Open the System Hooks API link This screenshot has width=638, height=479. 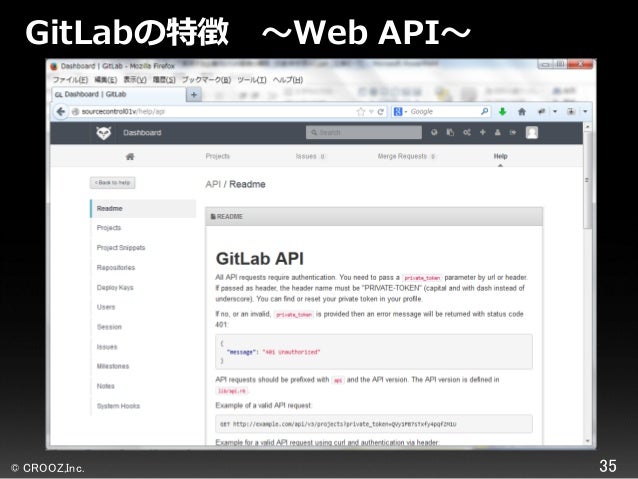click(x=118, y=406)
